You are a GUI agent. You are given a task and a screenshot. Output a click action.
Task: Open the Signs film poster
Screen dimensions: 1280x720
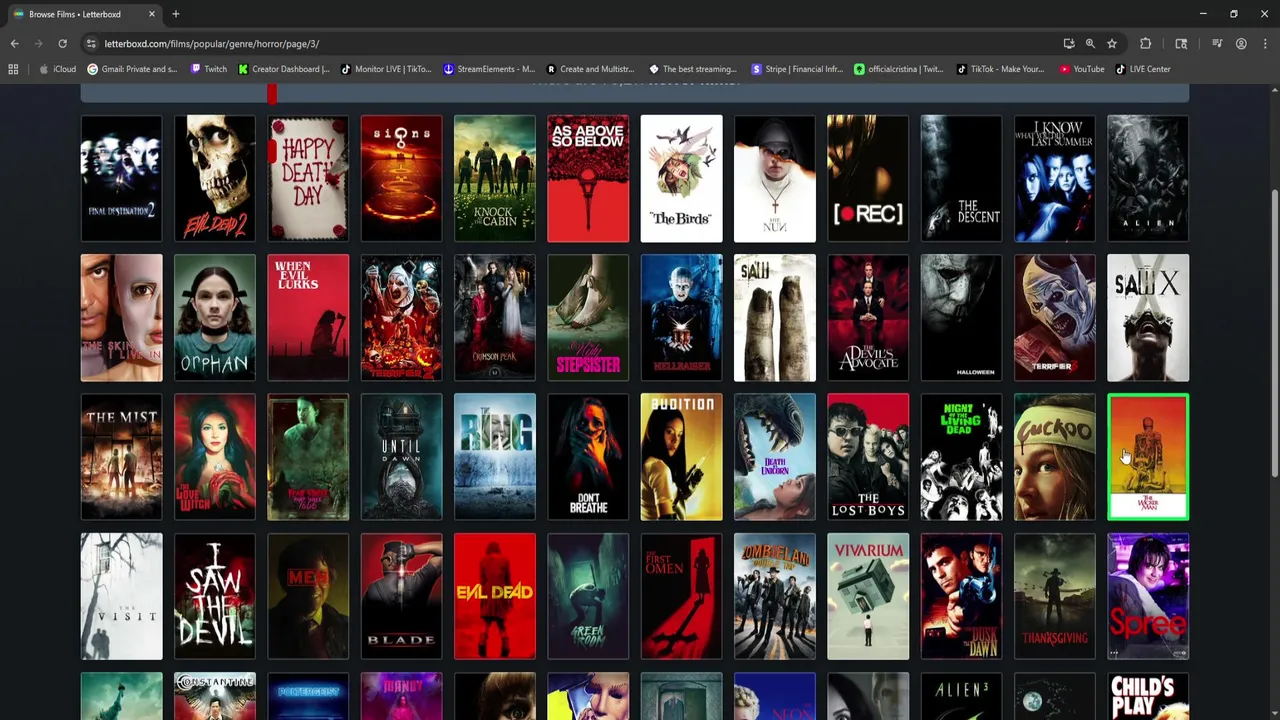coord(401,178)
